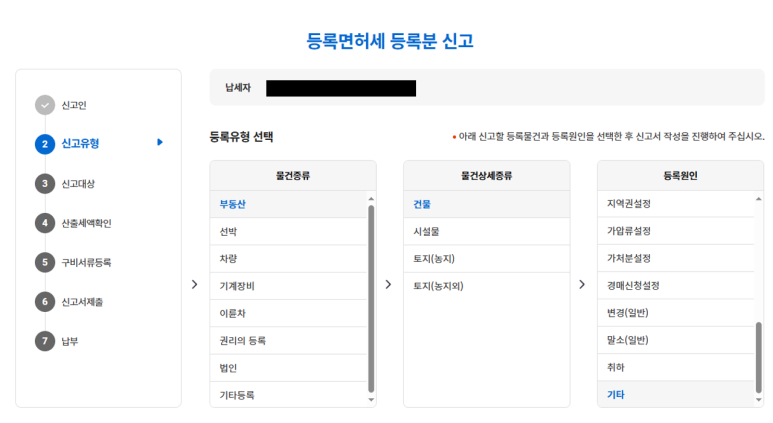Click scroll down arrow of 등록원인 list

(x=759, y=400)
